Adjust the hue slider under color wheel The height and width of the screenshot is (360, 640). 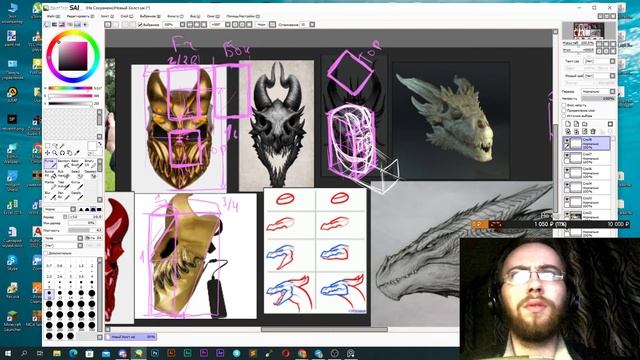click(70, 88)
